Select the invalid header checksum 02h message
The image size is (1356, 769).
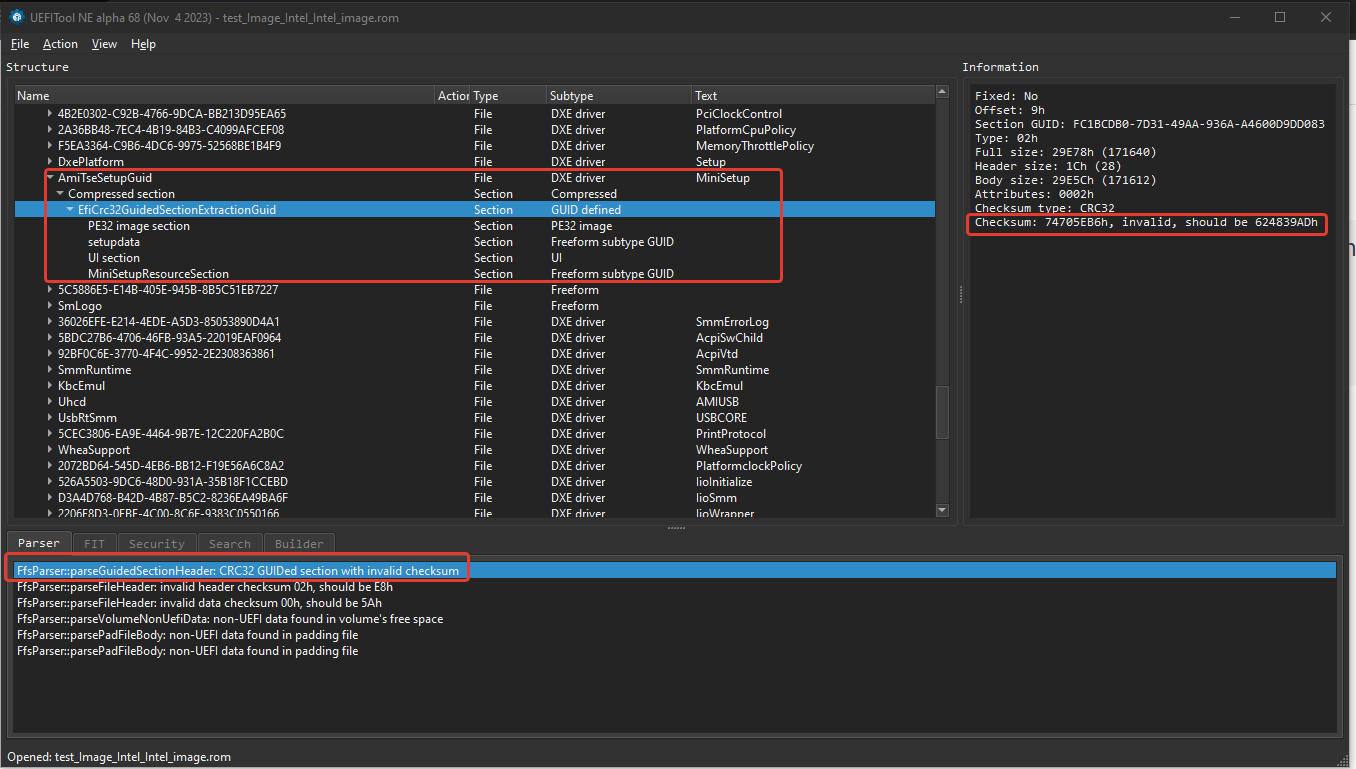click(676, 587)
